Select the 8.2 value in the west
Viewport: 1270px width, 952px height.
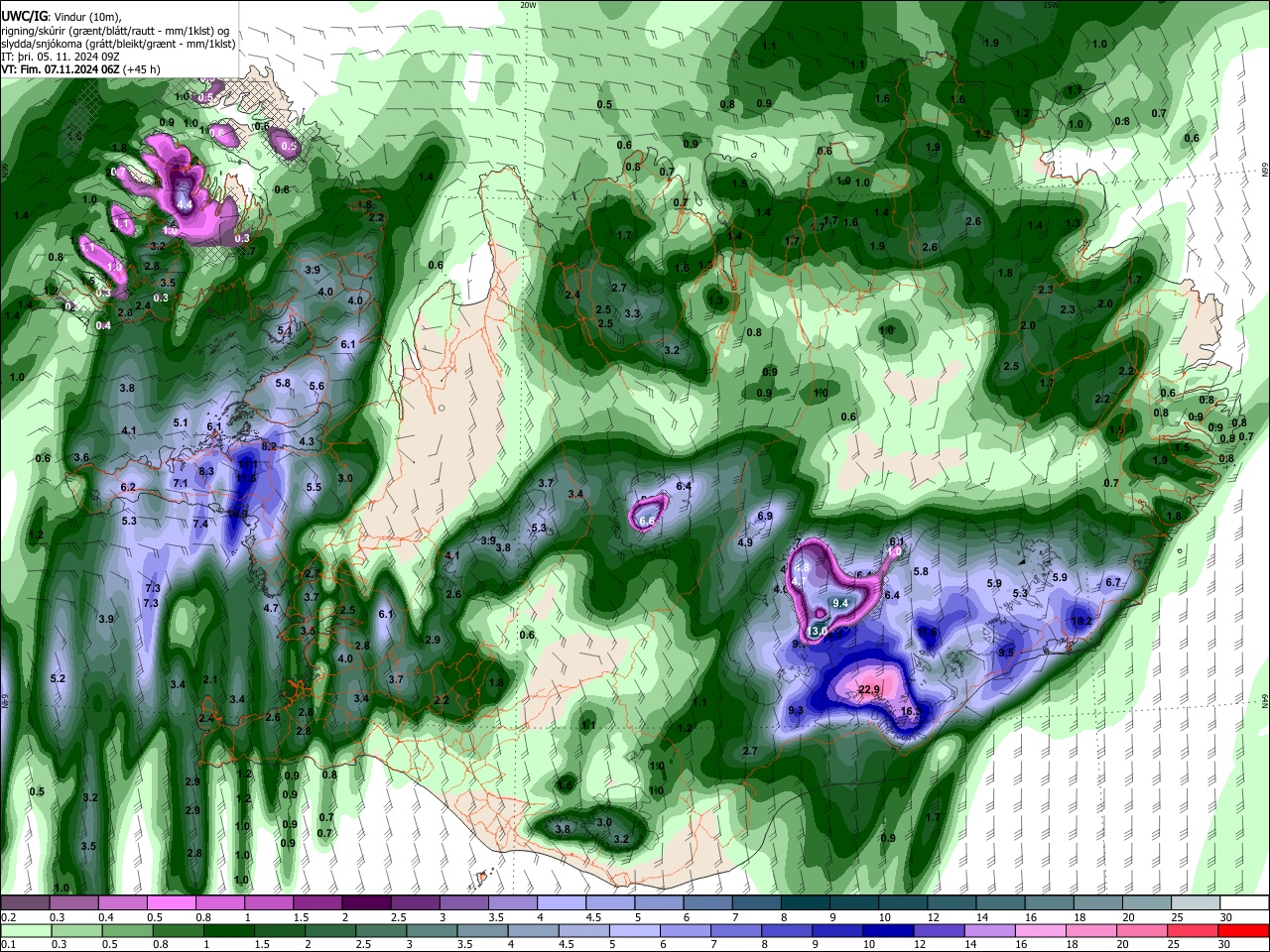point(269,447)
